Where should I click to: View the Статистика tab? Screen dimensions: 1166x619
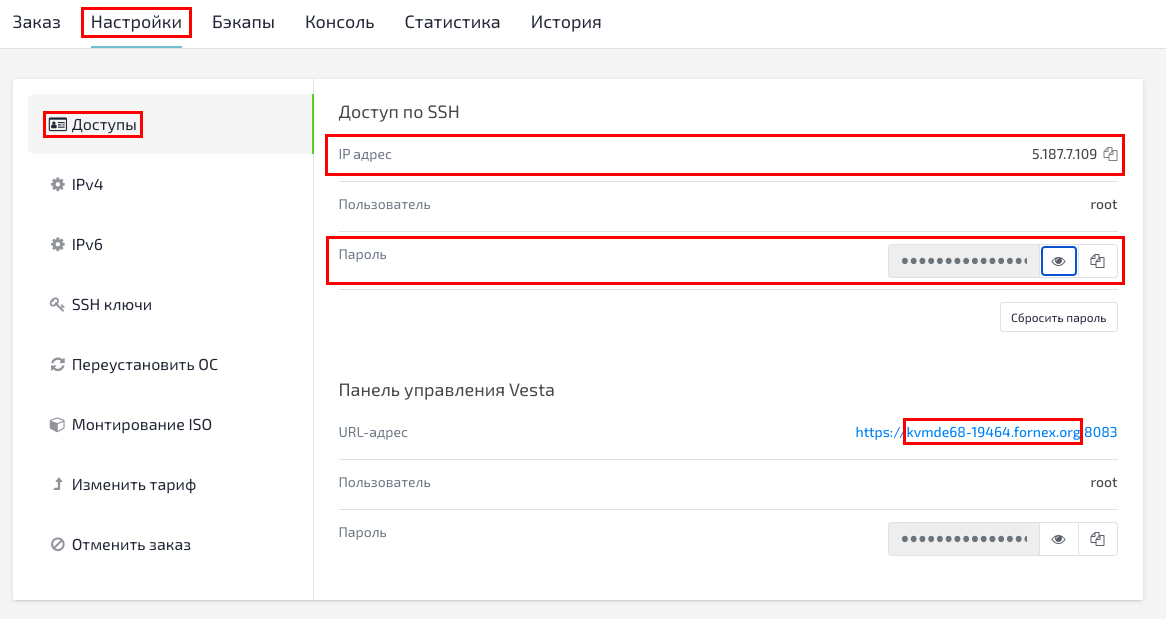(452, 22)
